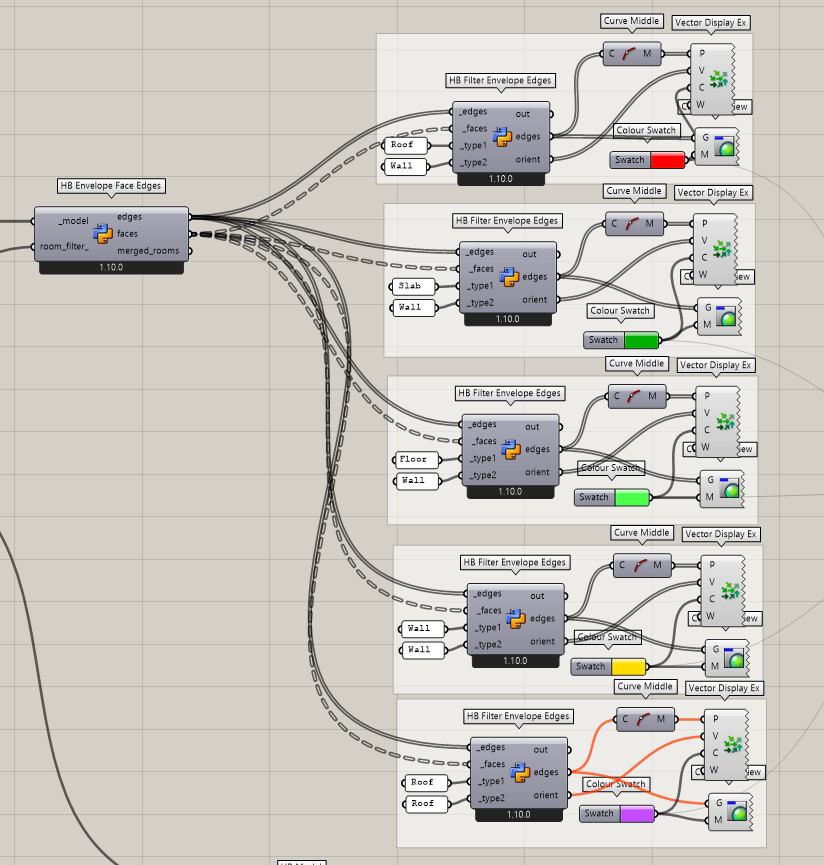Viewport: 824px width, 865px height.
Task: Click the Python icon on HB Envelope Face Edges
Action: 103,233
